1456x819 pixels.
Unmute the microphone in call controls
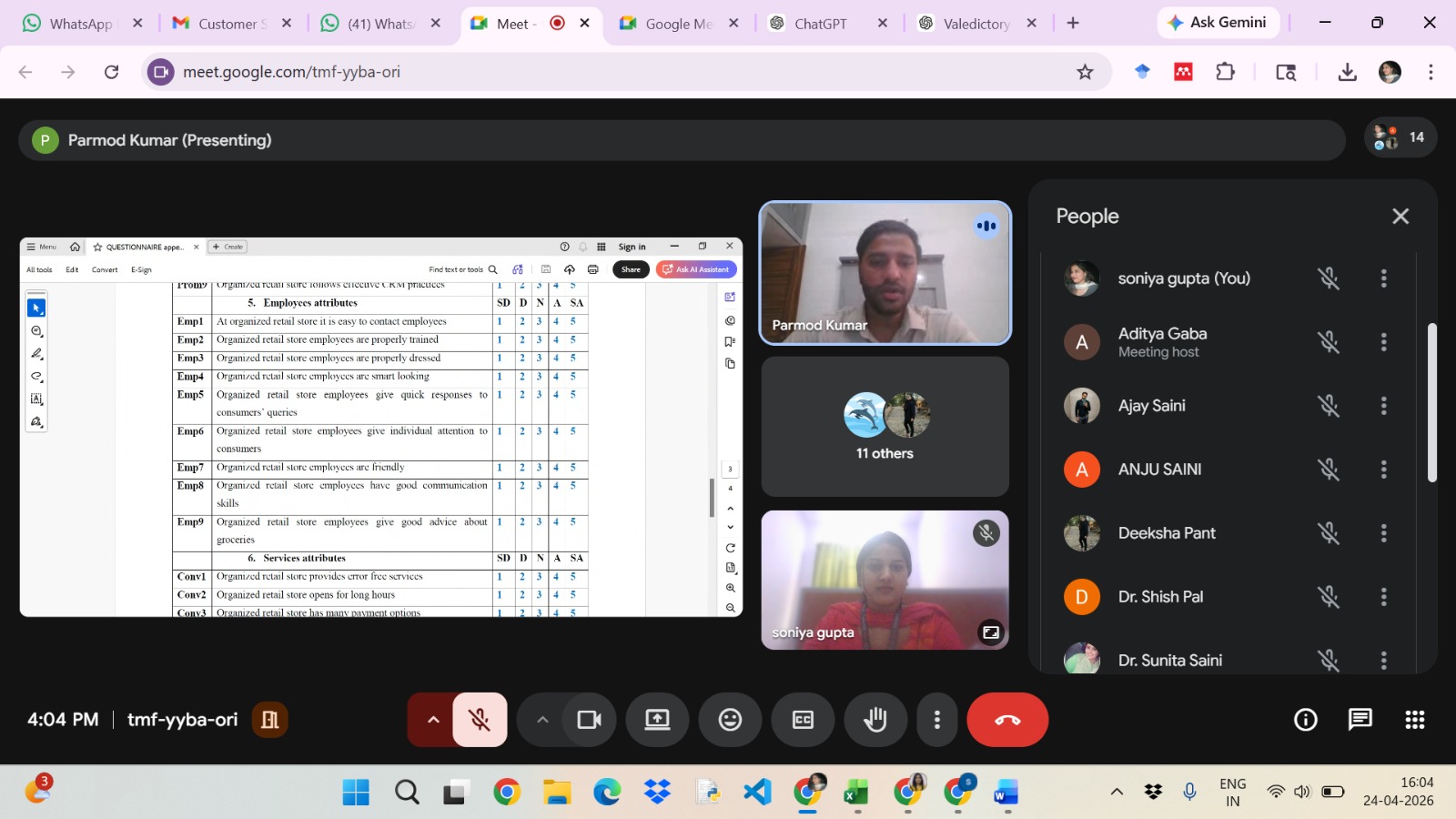click(480, 720)
